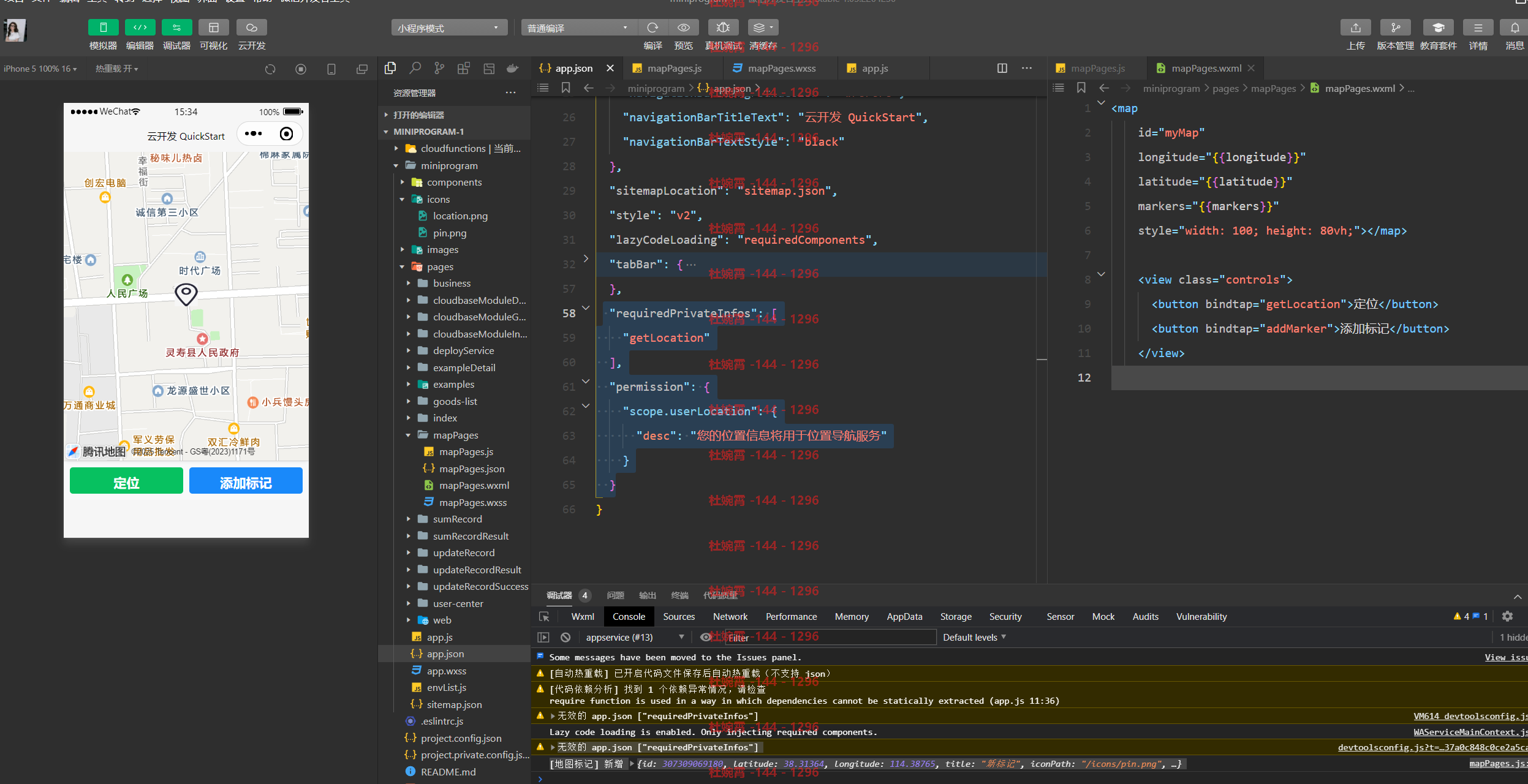Open version management (版本管理) icon
The width and height of the screenshot is (1528, 784).
1395,28
